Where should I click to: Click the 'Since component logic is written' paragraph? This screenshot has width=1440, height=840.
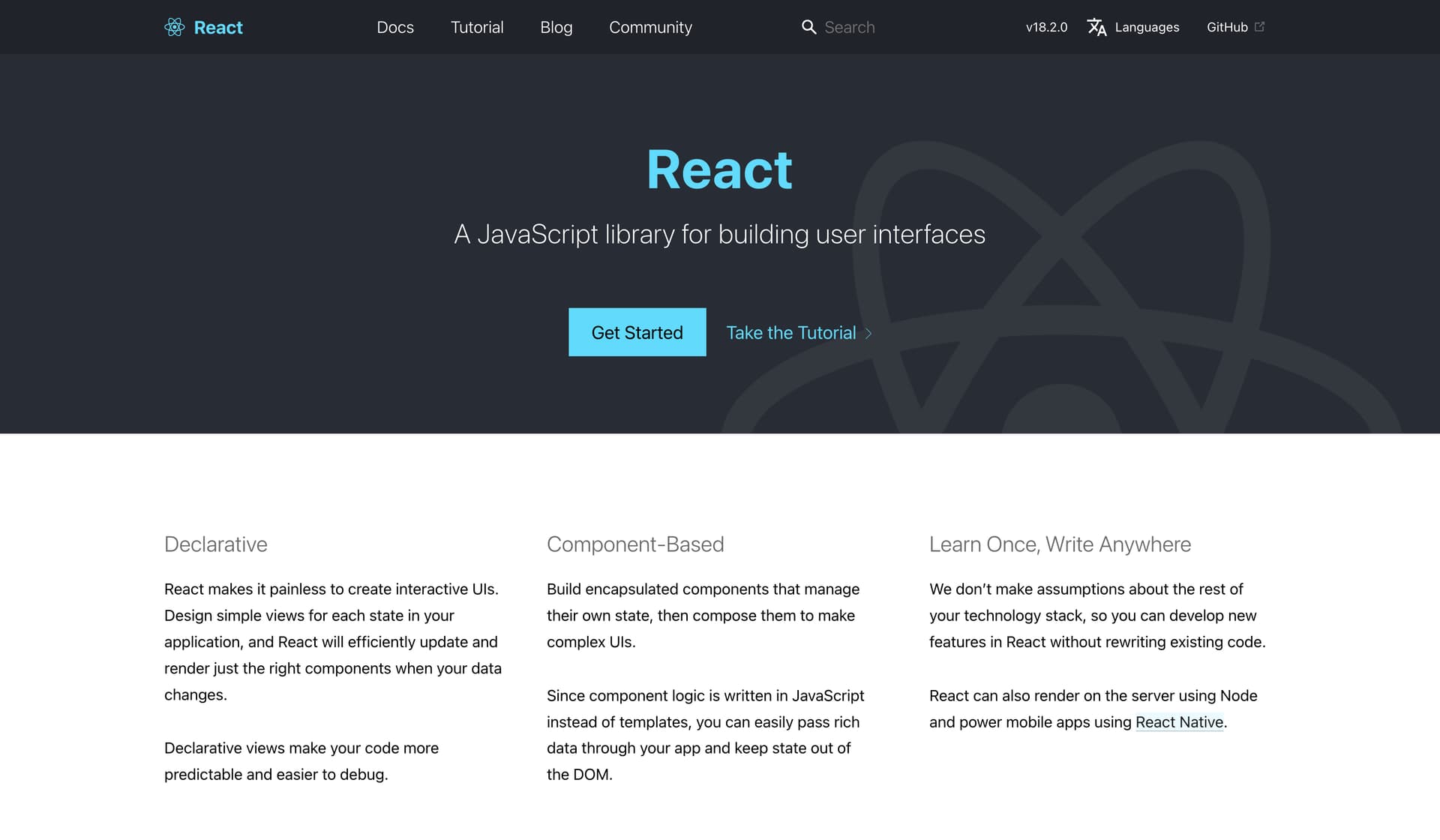pos(706,735)
